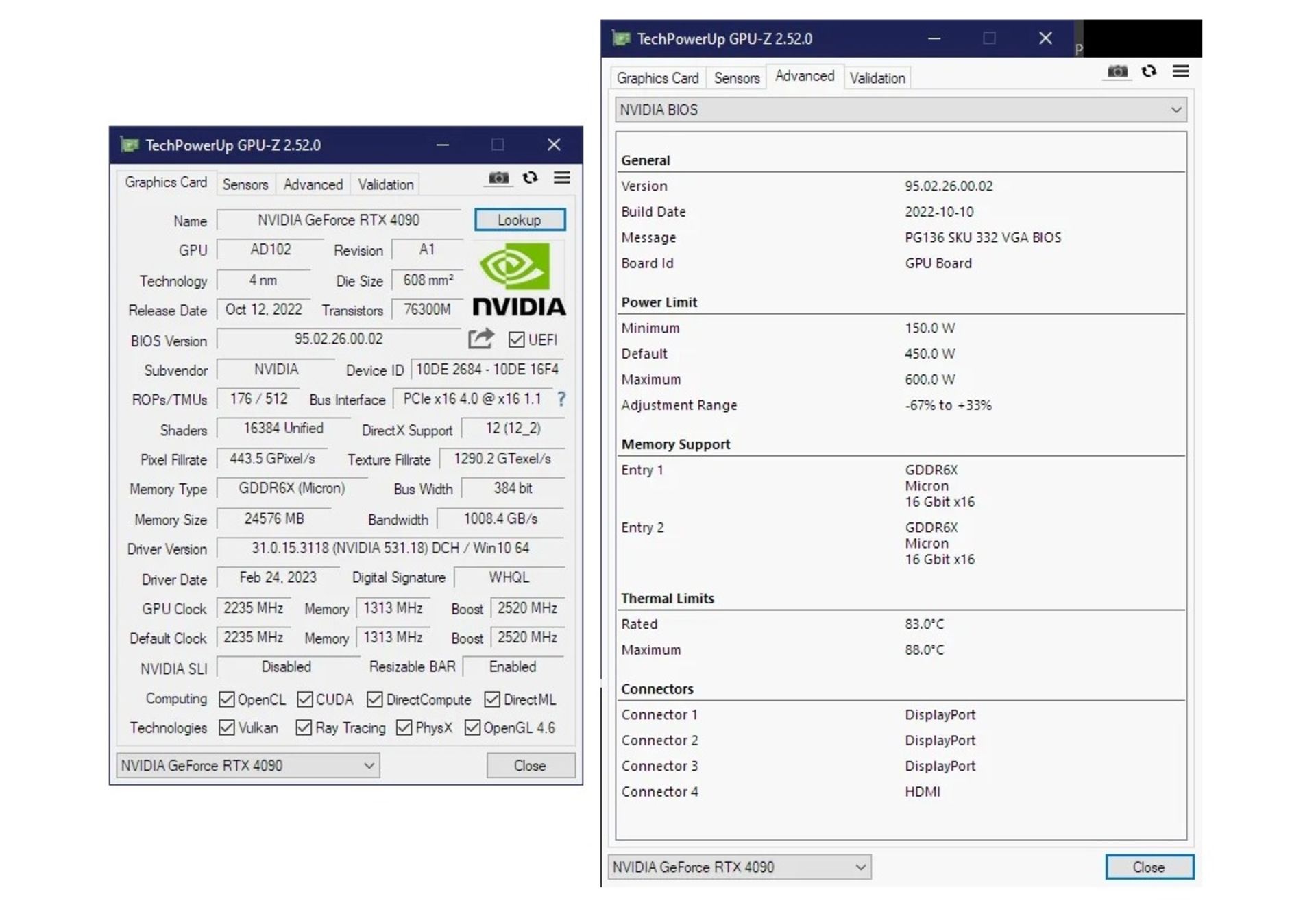Click Resizable BAR field Enabled
Viewport: 1316px width, 903px height.
point(513,666)
